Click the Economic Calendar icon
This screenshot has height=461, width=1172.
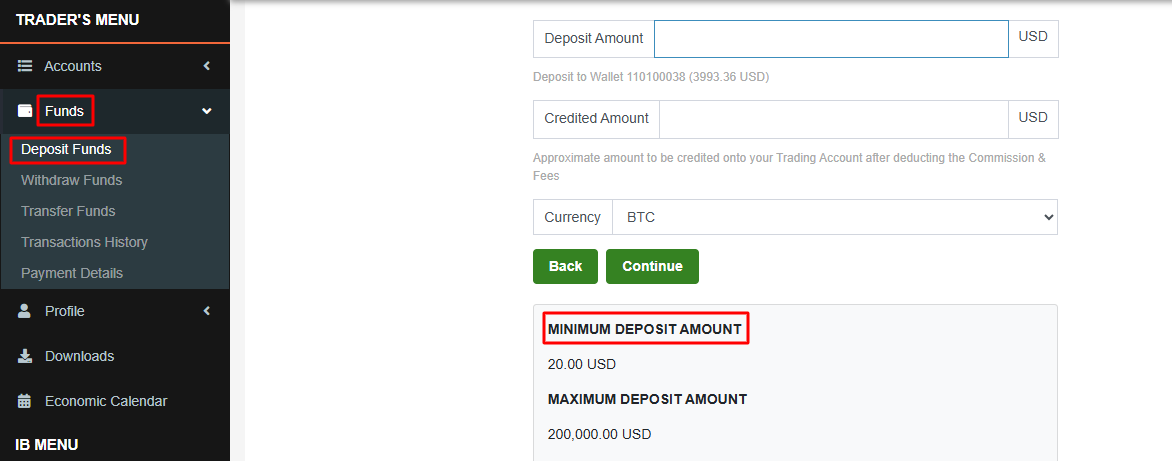24,401
